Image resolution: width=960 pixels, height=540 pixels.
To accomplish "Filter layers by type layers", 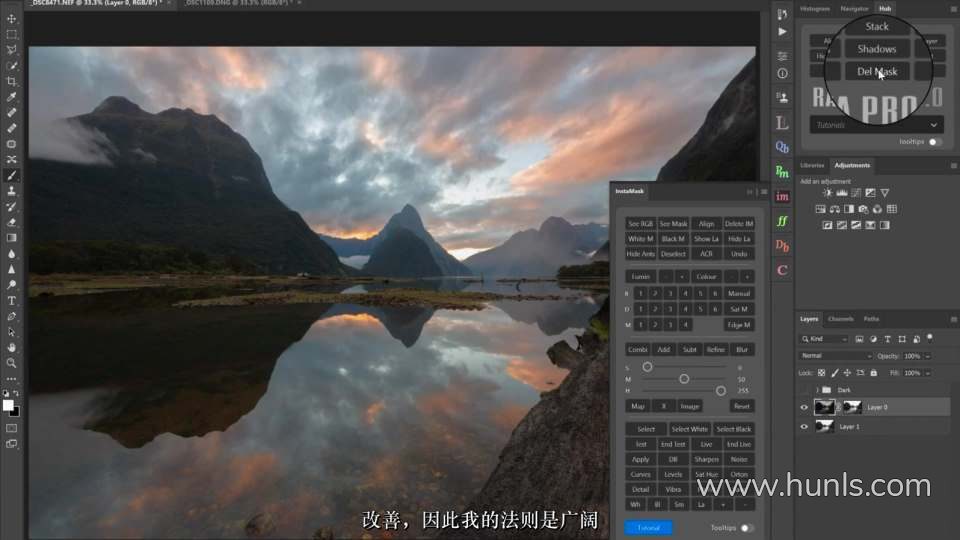I will pos(887,339).
